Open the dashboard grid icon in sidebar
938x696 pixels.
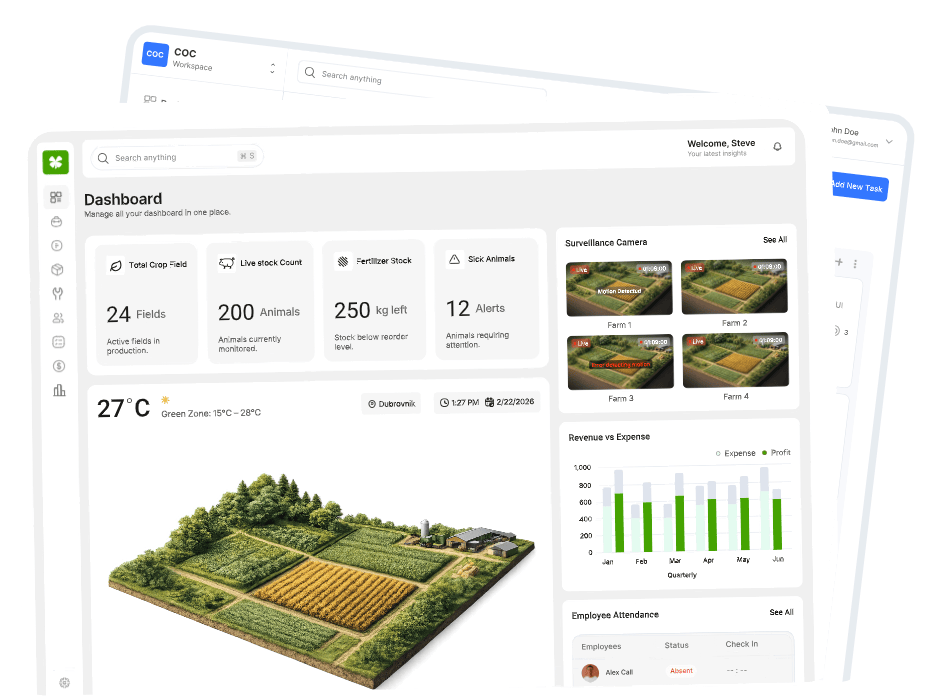tap(56, 197)
